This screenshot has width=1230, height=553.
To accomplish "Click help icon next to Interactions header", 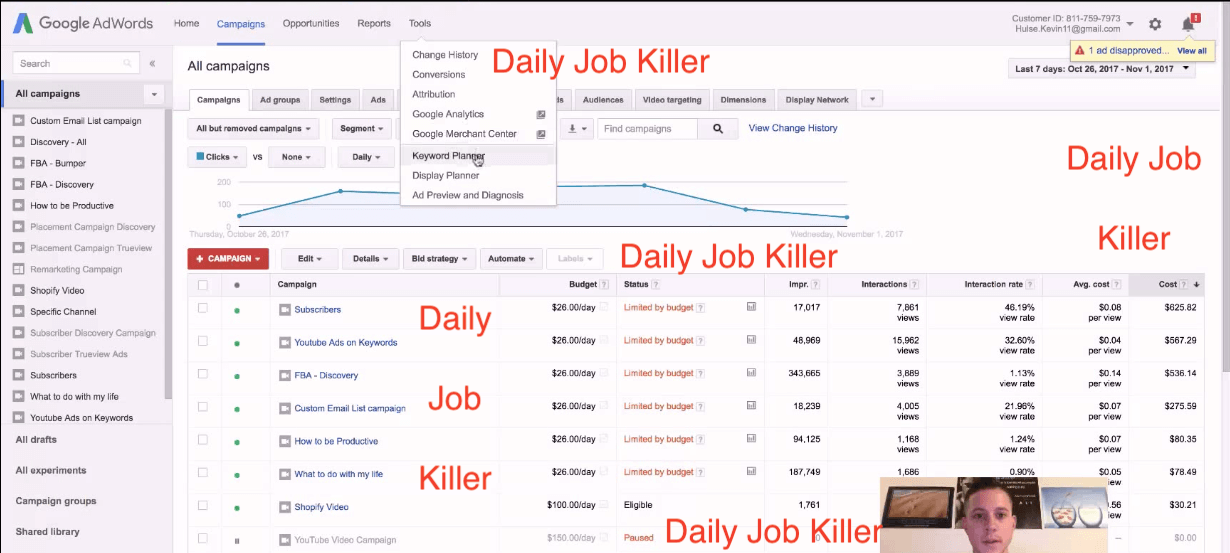I will (915, 285).
